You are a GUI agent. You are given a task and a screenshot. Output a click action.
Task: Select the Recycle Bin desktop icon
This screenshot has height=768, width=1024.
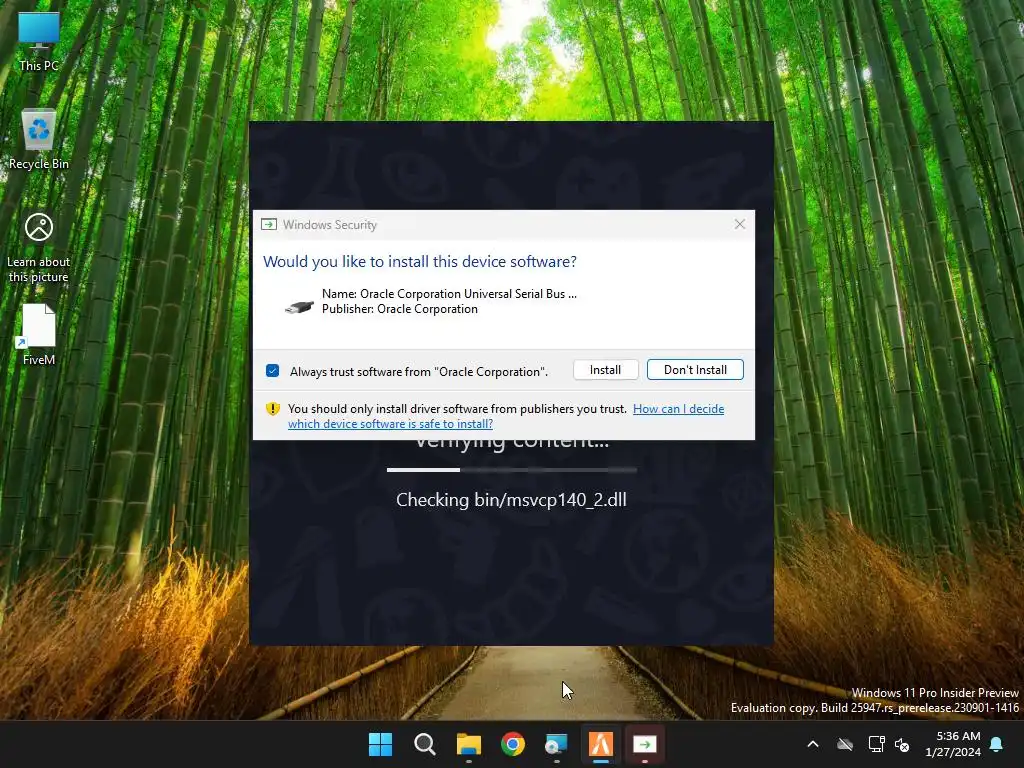39,139
